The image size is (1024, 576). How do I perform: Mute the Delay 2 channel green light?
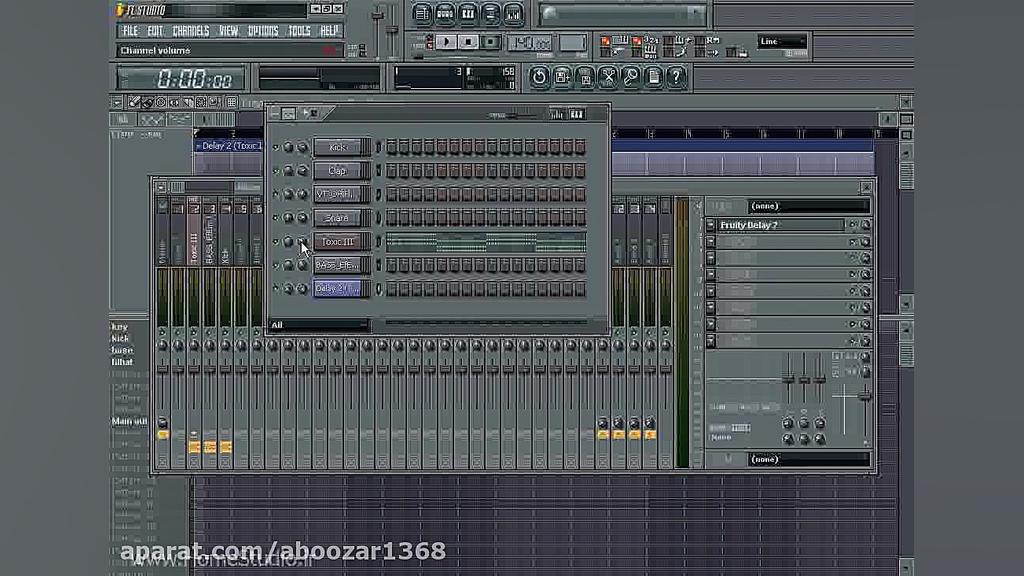point(276,289)
